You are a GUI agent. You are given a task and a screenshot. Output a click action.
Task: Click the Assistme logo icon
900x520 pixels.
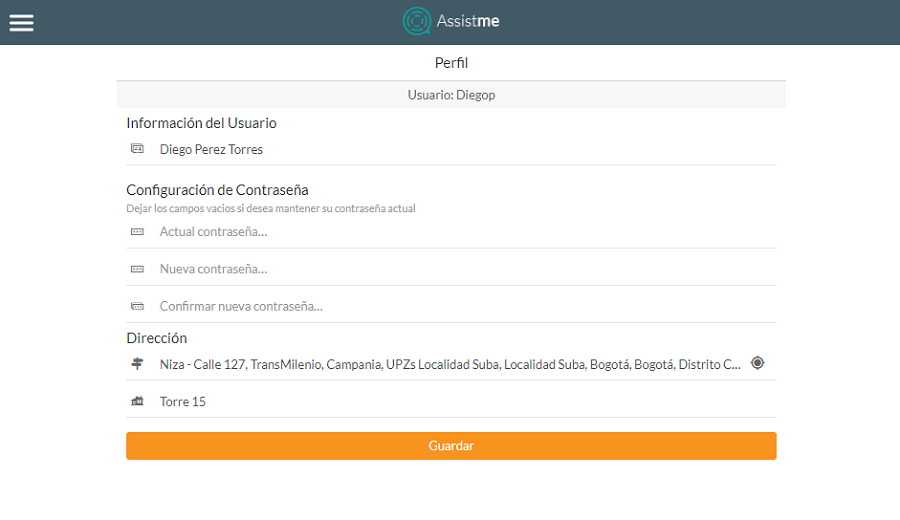click(x=416, y=22)
